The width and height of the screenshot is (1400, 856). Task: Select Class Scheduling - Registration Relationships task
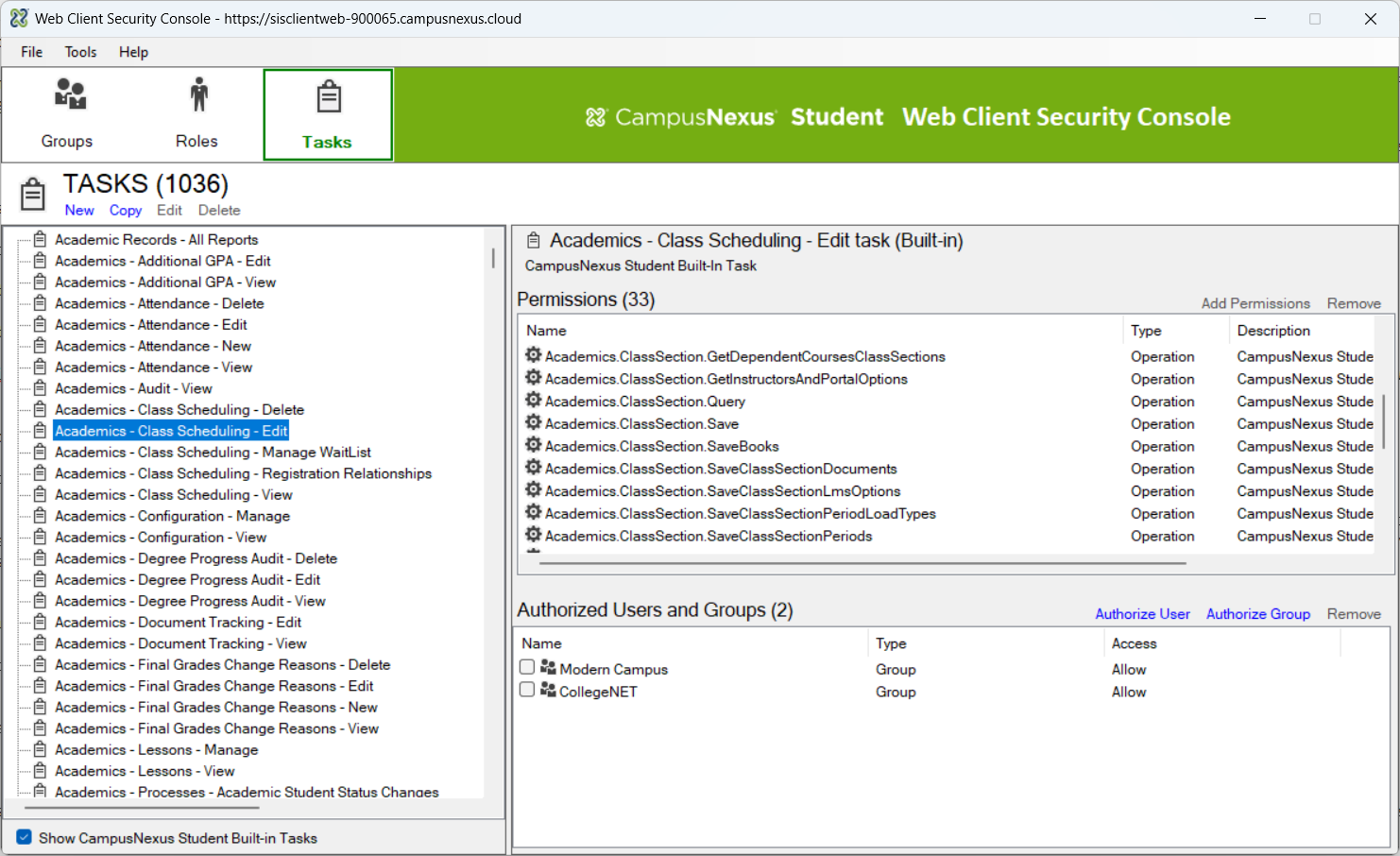coord(243,473)
